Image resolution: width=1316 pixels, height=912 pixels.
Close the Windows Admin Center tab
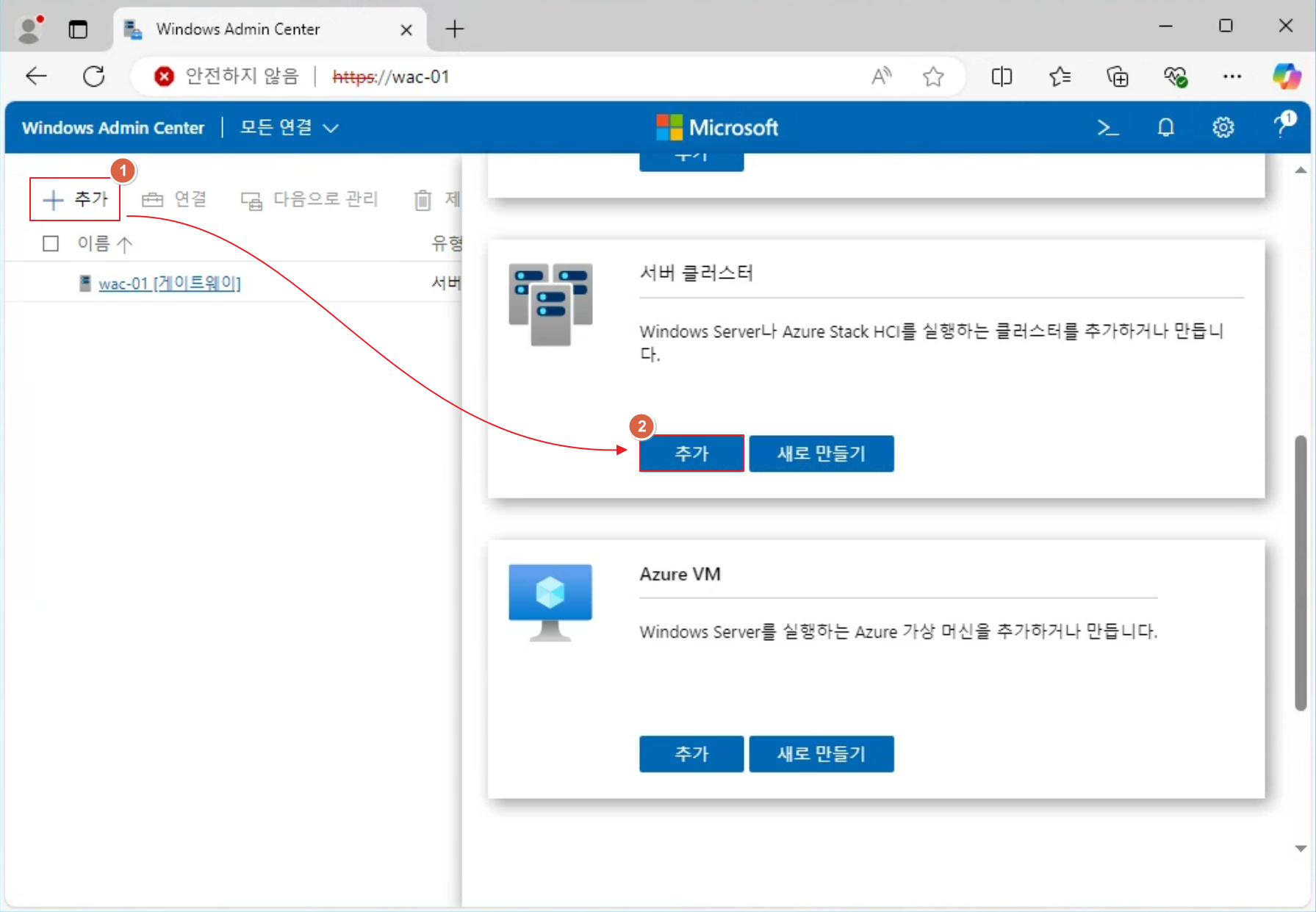(x=406, y=29)
